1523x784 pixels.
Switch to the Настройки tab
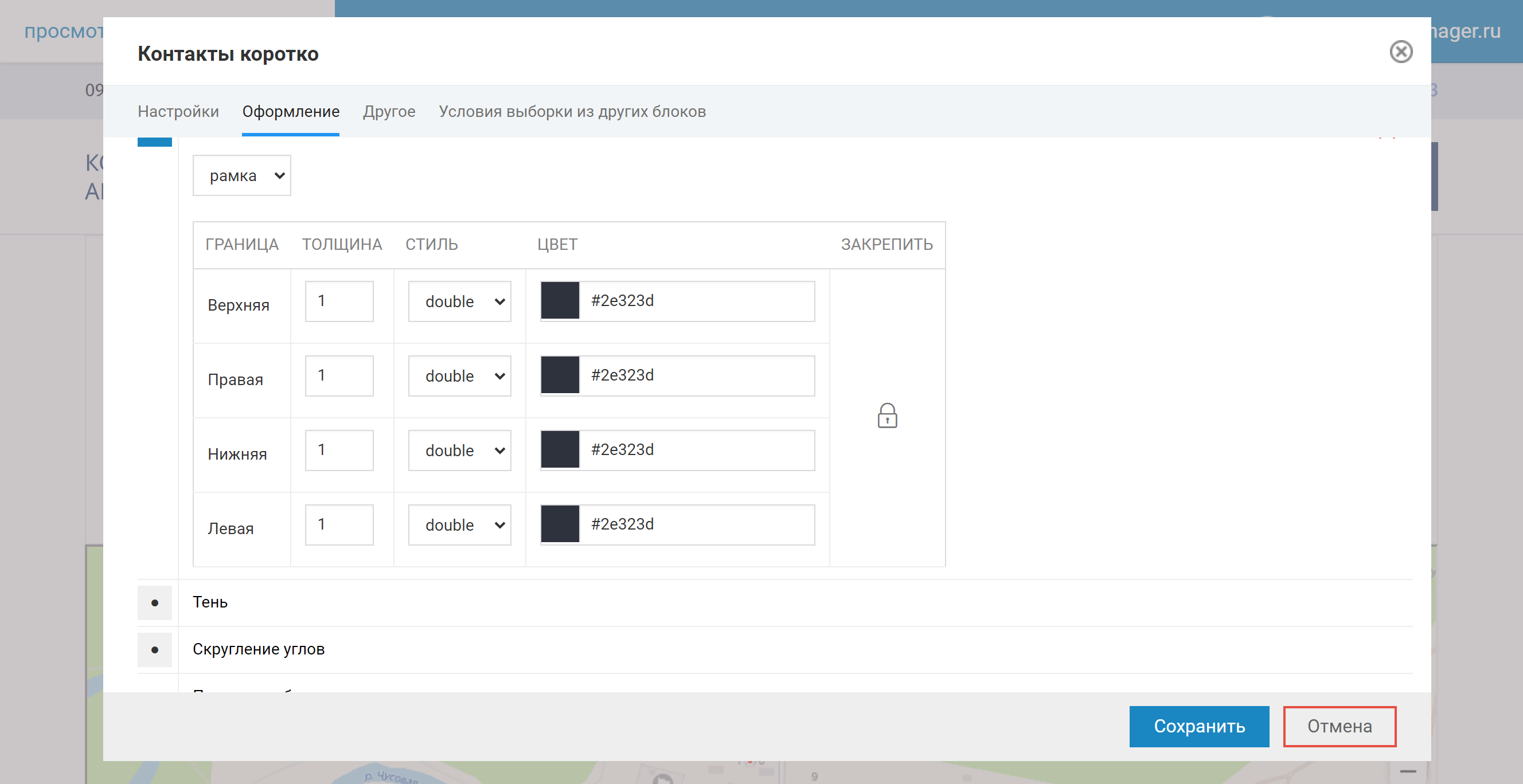[x=178, y=112]
